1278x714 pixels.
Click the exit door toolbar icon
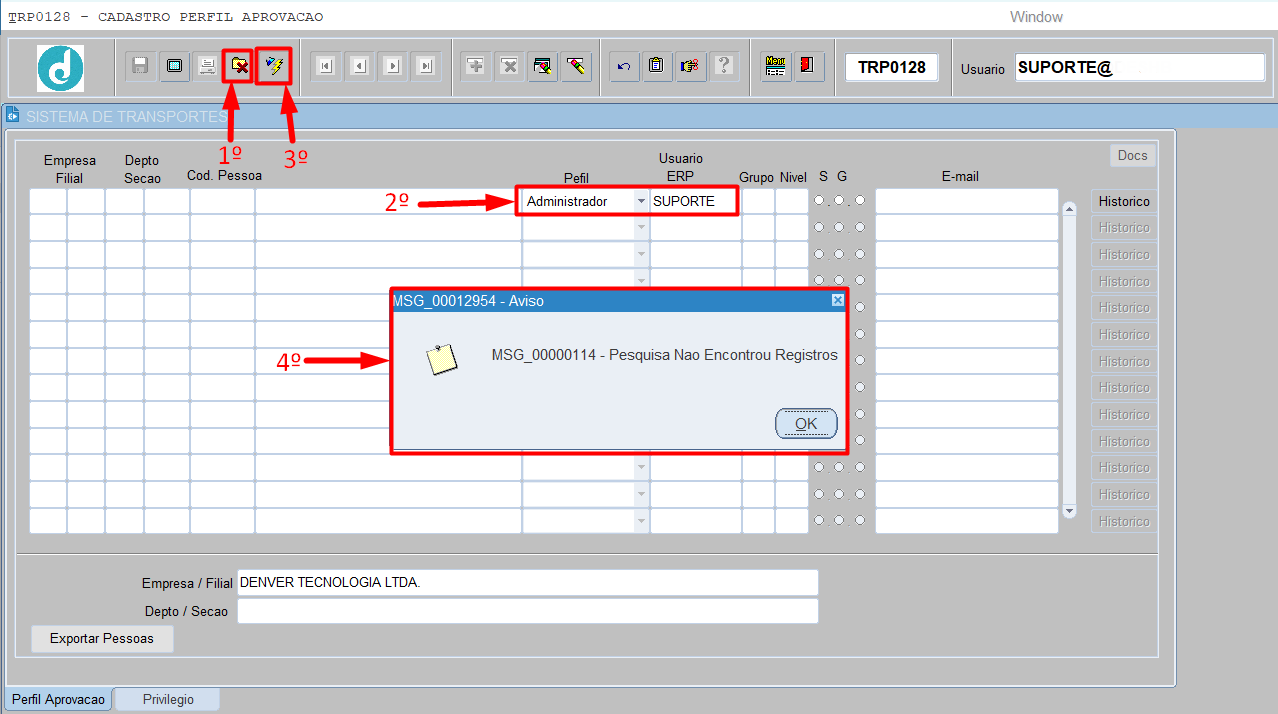(x=807, y=66)
